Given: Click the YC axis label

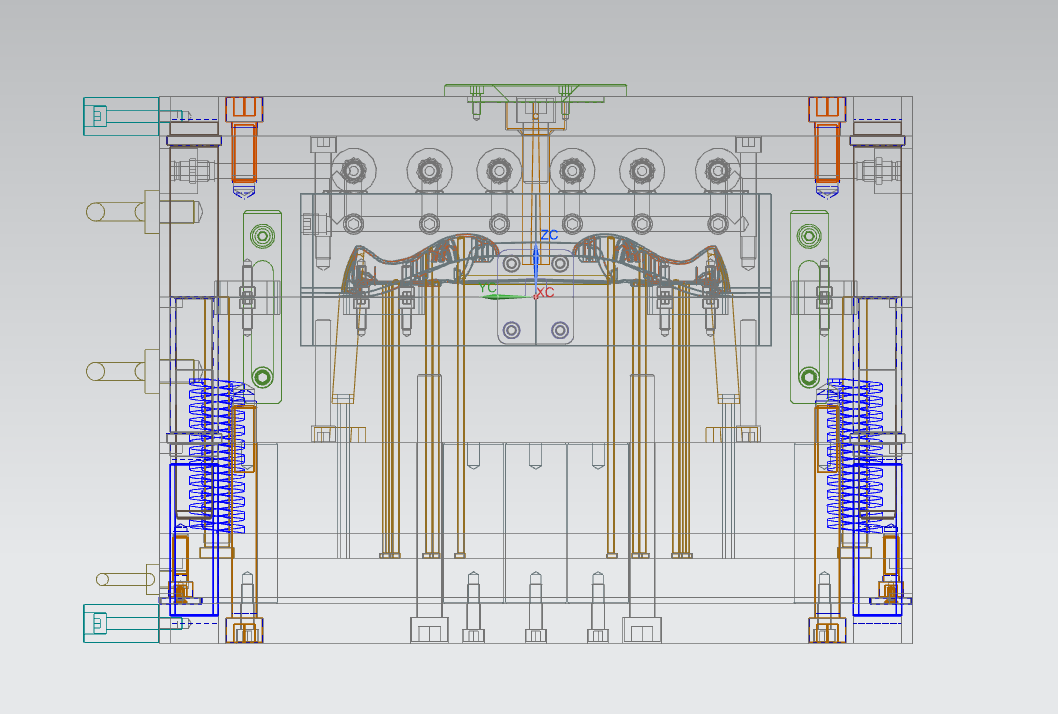Looking at the screenshot, I should [x=487, y=288].
